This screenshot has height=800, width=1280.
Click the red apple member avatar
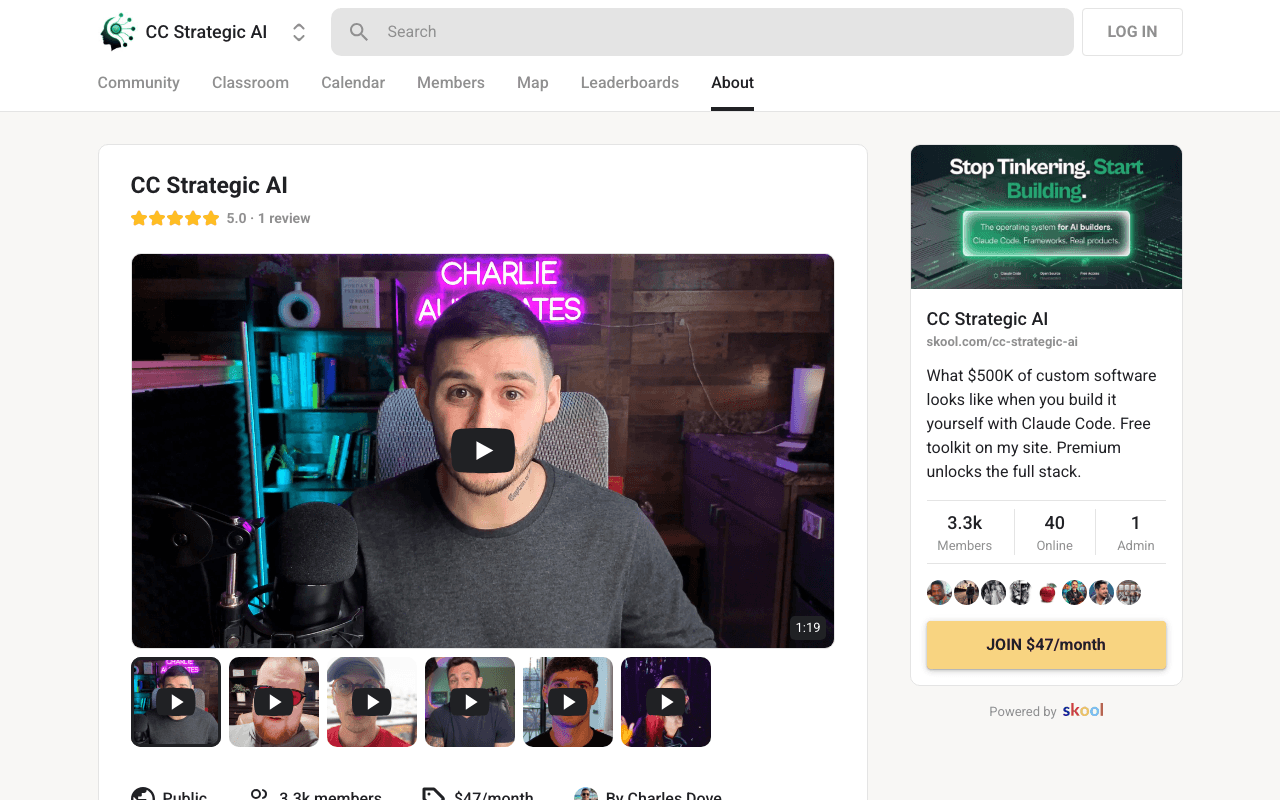(1047, 593)
